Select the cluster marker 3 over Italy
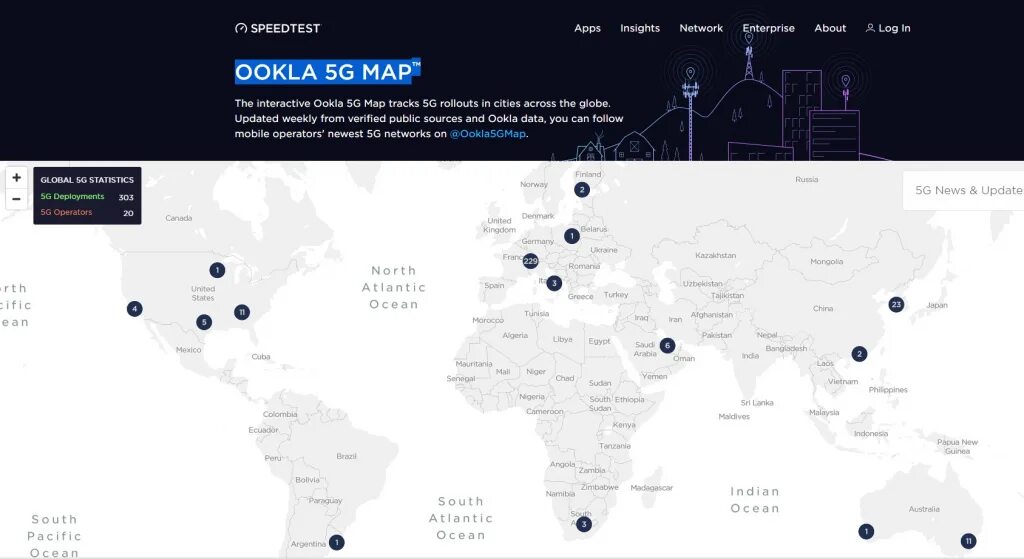The image size is (1024, 559). pos(554,283)
